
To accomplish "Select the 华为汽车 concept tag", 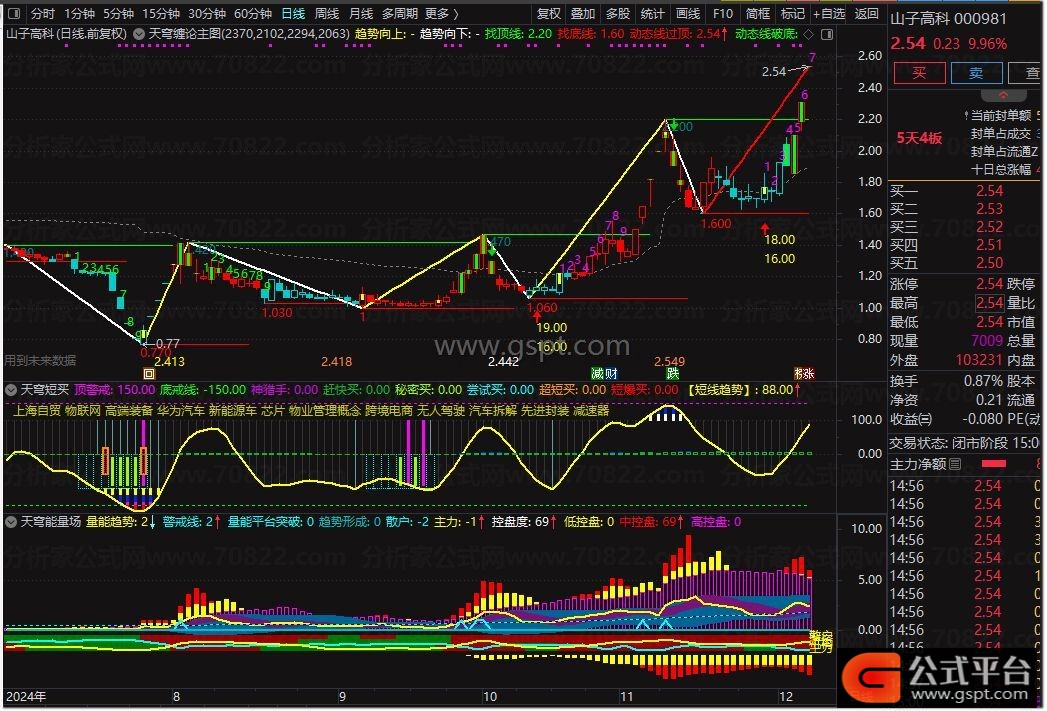I will pos(181,411).
